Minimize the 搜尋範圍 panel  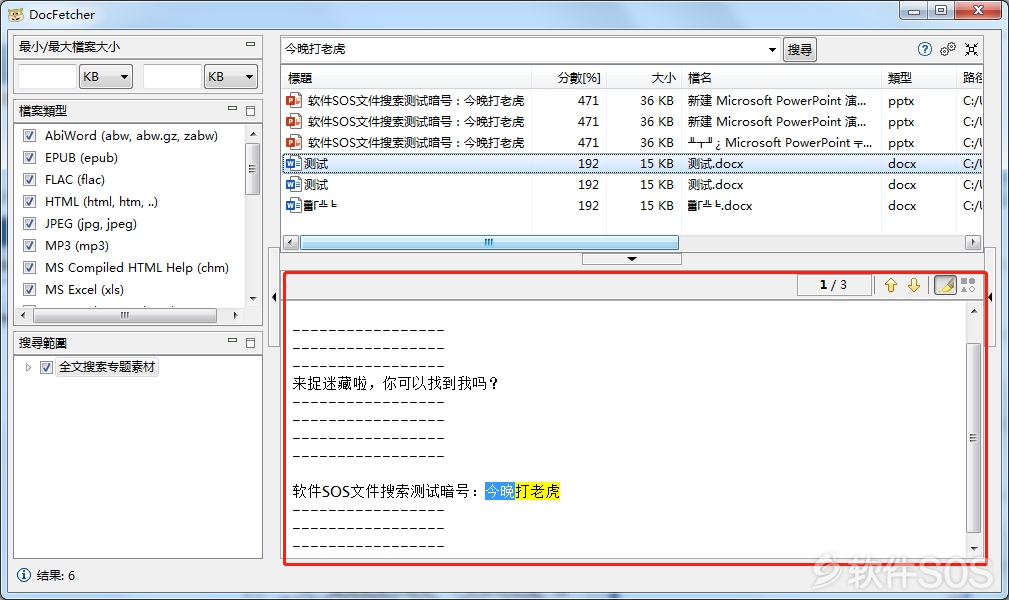click(232, 342)
